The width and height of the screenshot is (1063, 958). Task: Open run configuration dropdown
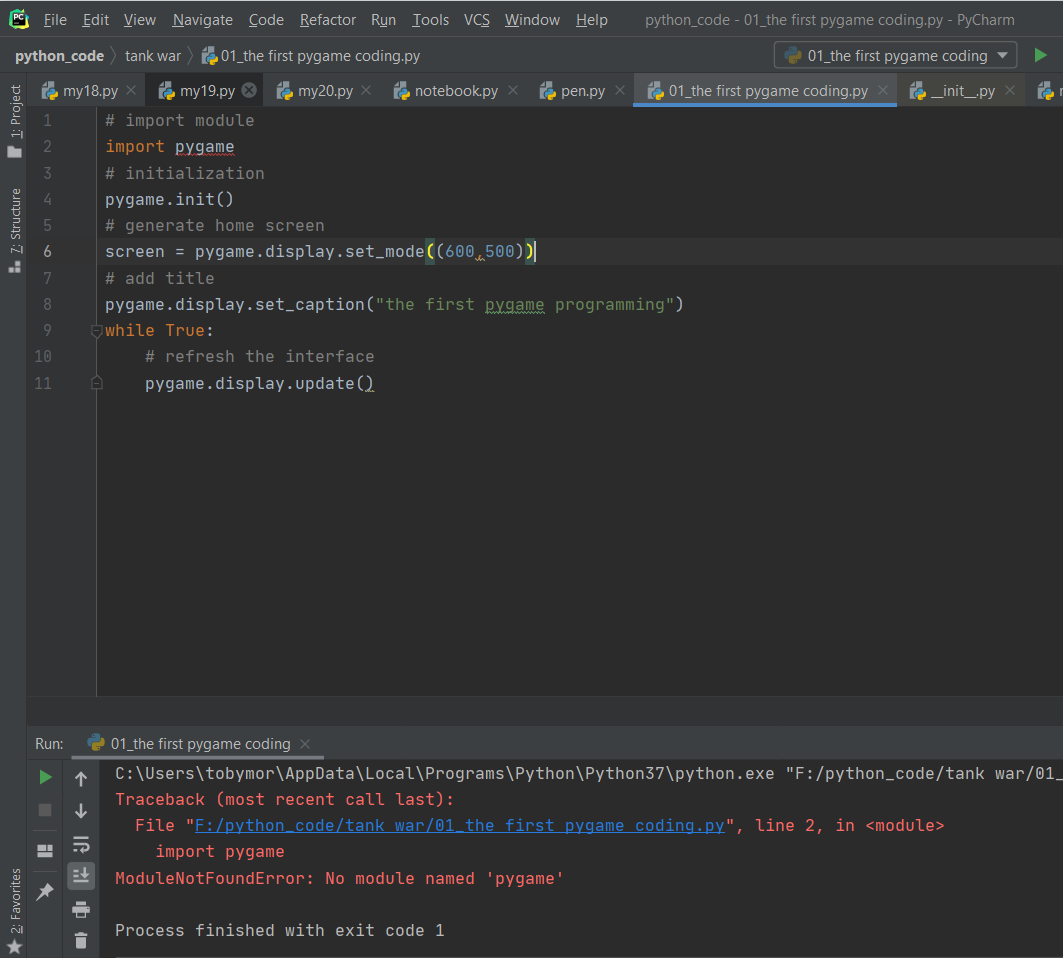click(x=895, y=56)
